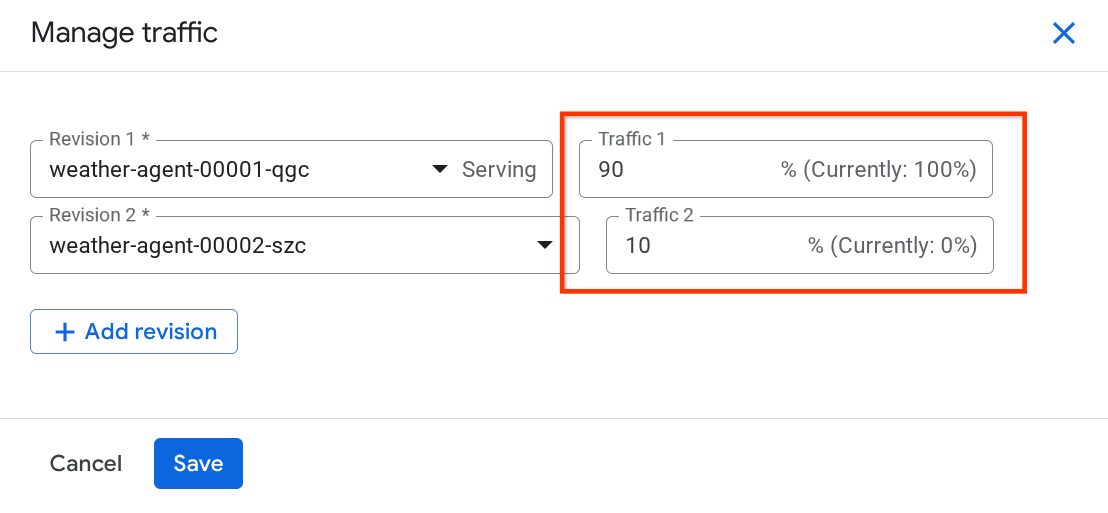Click the "Revision 1" field label
Viewport: 1108px width, 513px height.
97,140
